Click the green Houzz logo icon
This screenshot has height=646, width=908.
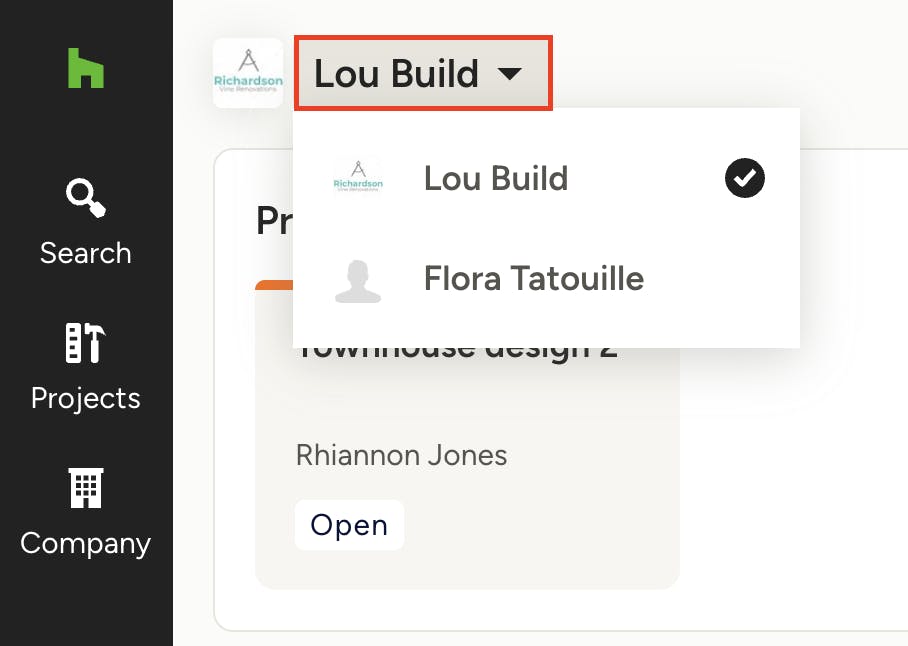tap(86, 68)
